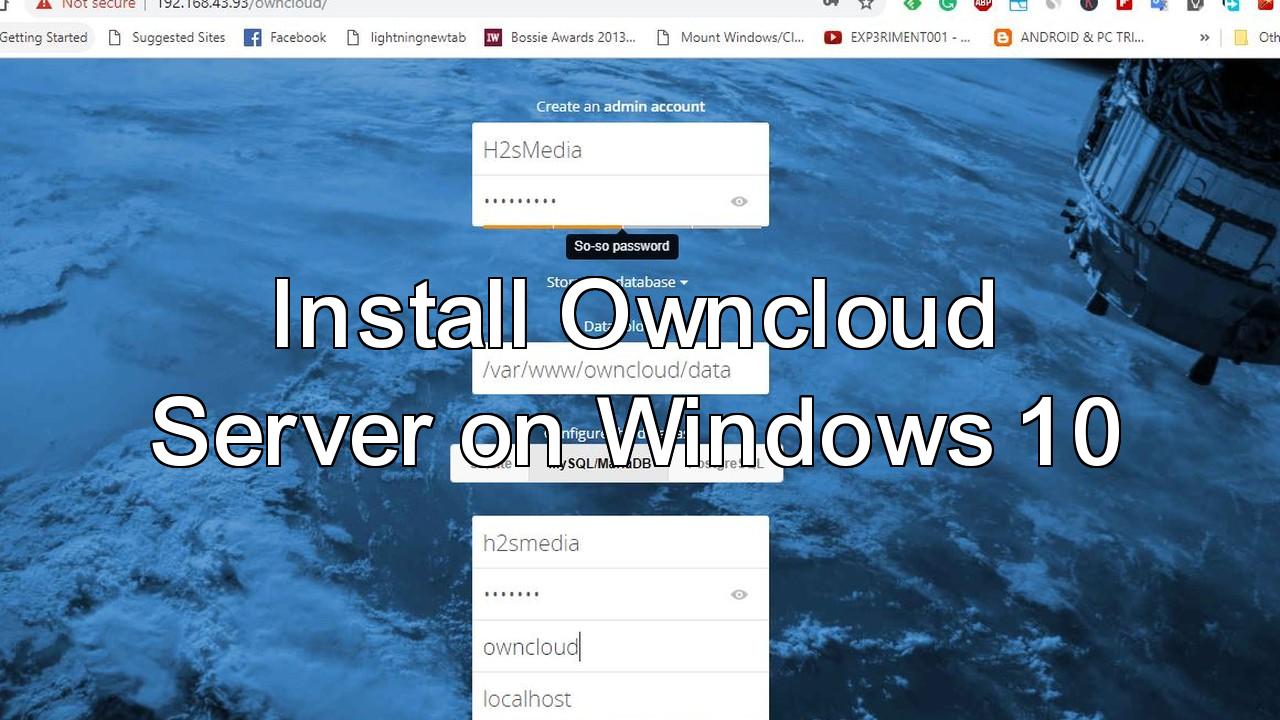The image size is (1280, 720).
Task: Show the admin password with eye icon
Action: coord(739,201)
